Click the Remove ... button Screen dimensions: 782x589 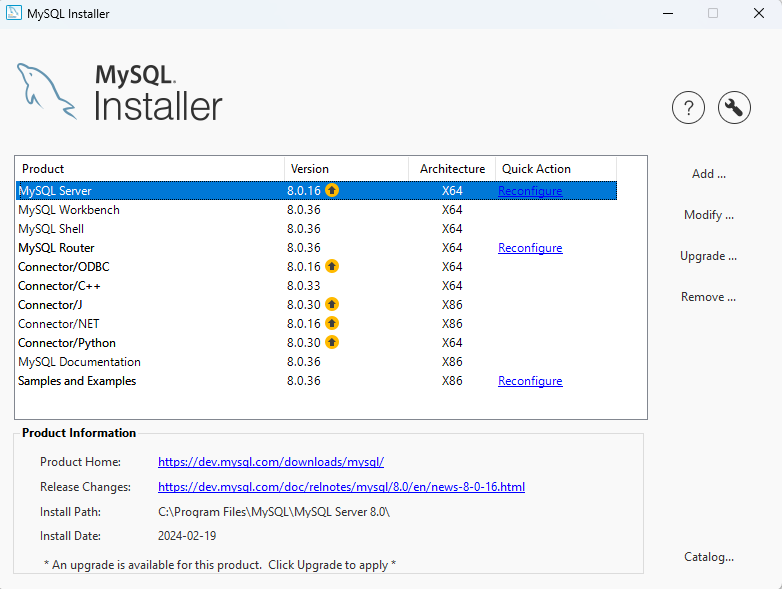coord(709,297)
